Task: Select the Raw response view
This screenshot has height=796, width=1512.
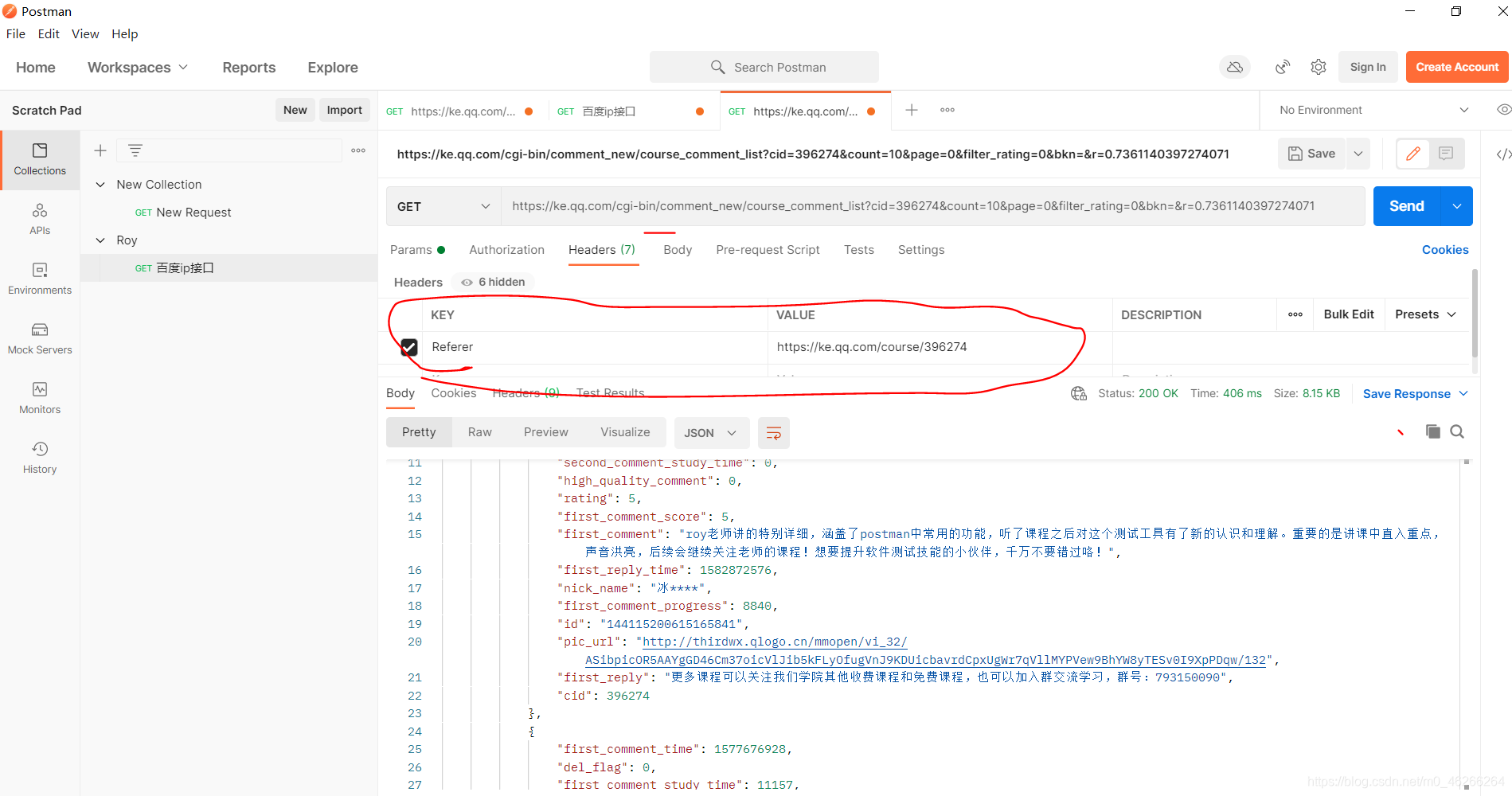Action: [x=479, y=432]
